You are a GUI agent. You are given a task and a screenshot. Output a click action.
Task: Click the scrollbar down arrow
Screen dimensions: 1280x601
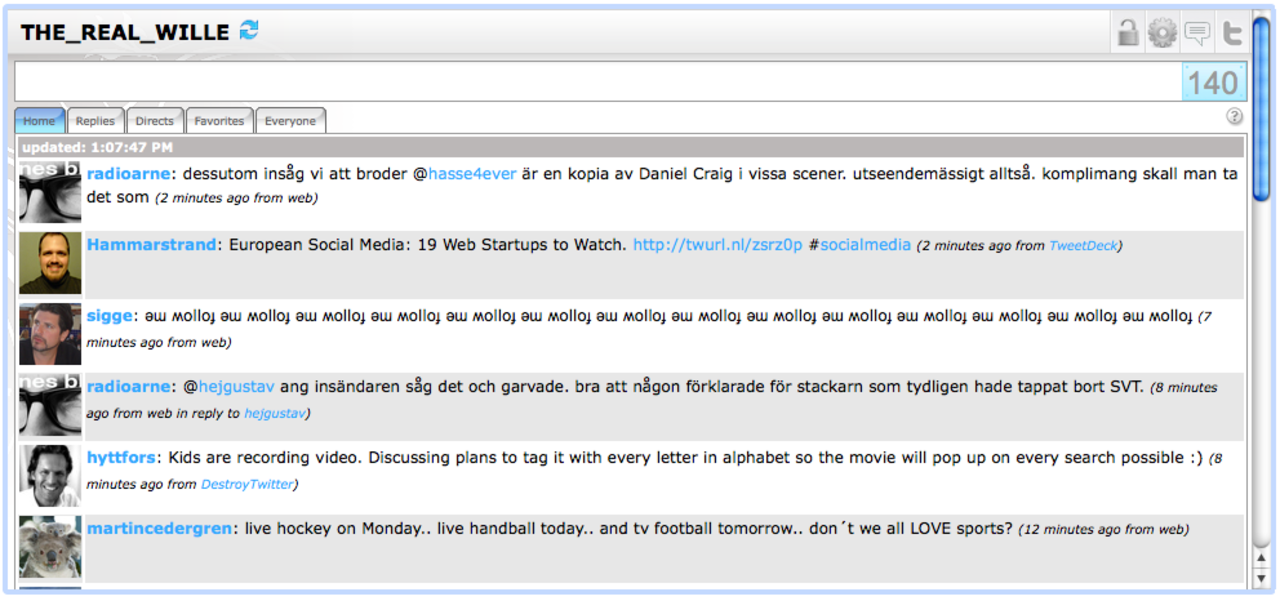point(1262,577)
